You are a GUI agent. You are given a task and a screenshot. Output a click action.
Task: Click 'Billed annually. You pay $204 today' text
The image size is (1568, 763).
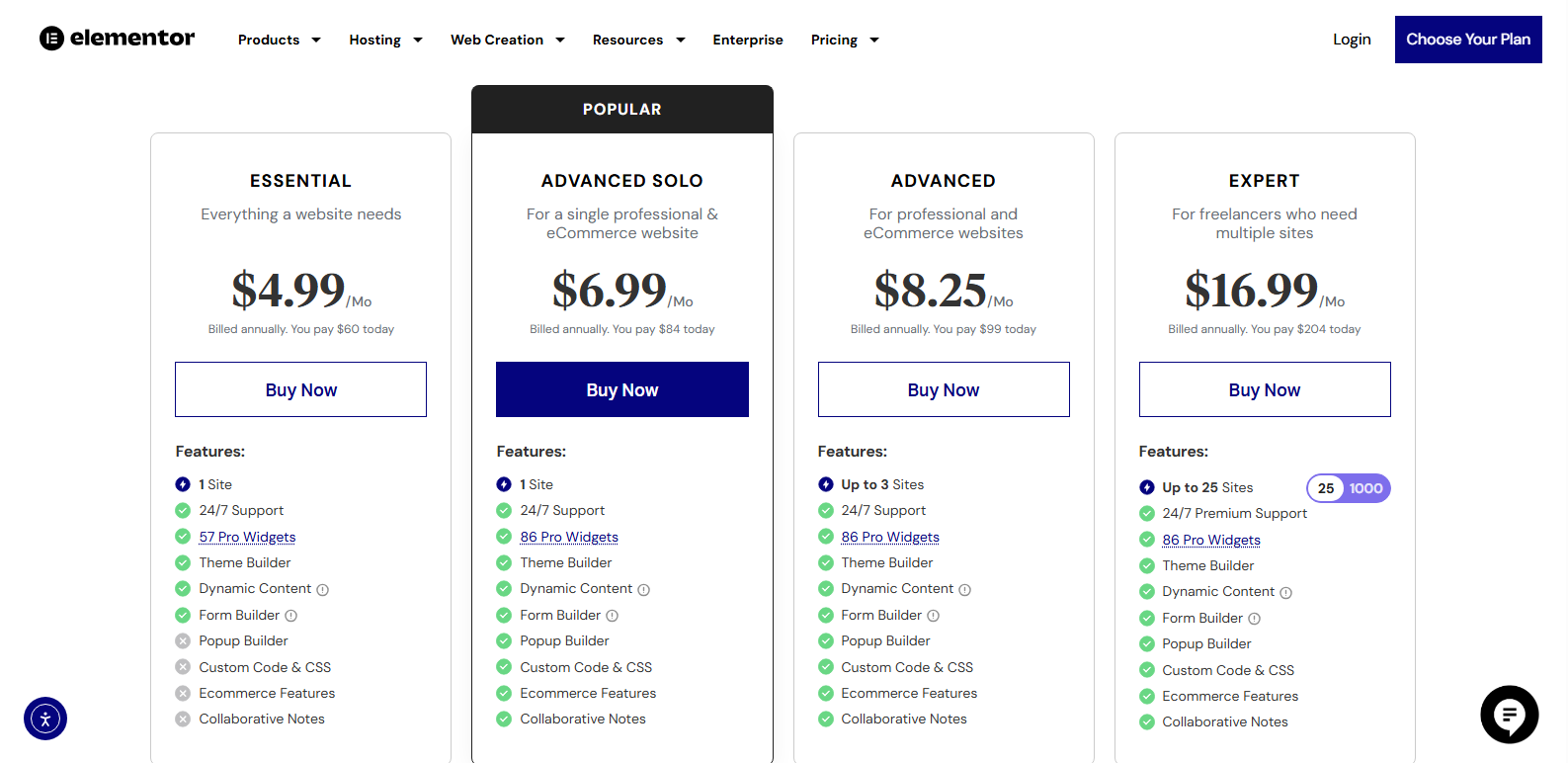coord(1265,329)
